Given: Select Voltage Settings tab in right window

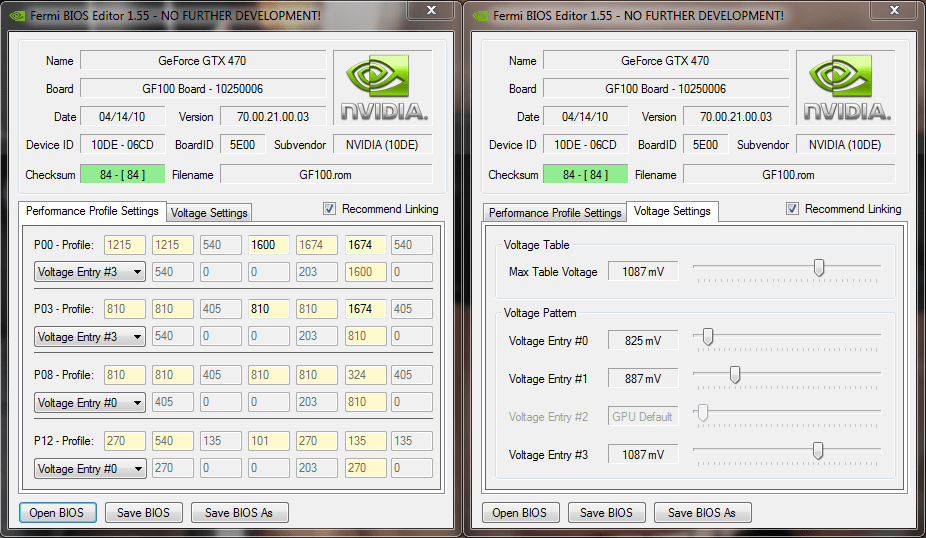Looking at the screenshot, I should (x=672, y=211).
